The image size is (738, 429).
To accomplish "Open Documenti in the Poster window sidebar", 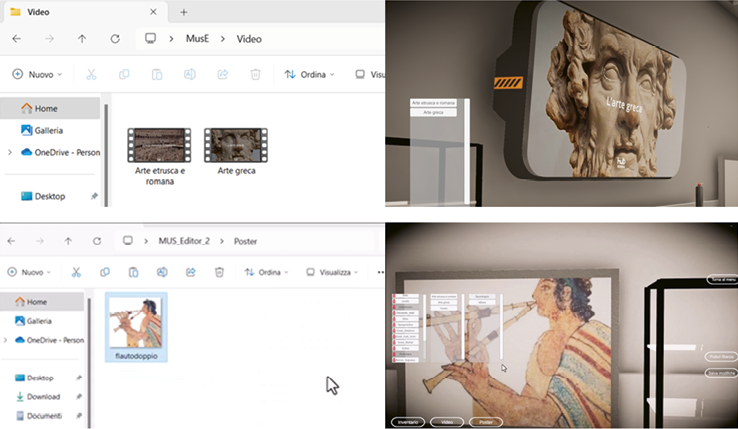I will (x=41, y=416).
